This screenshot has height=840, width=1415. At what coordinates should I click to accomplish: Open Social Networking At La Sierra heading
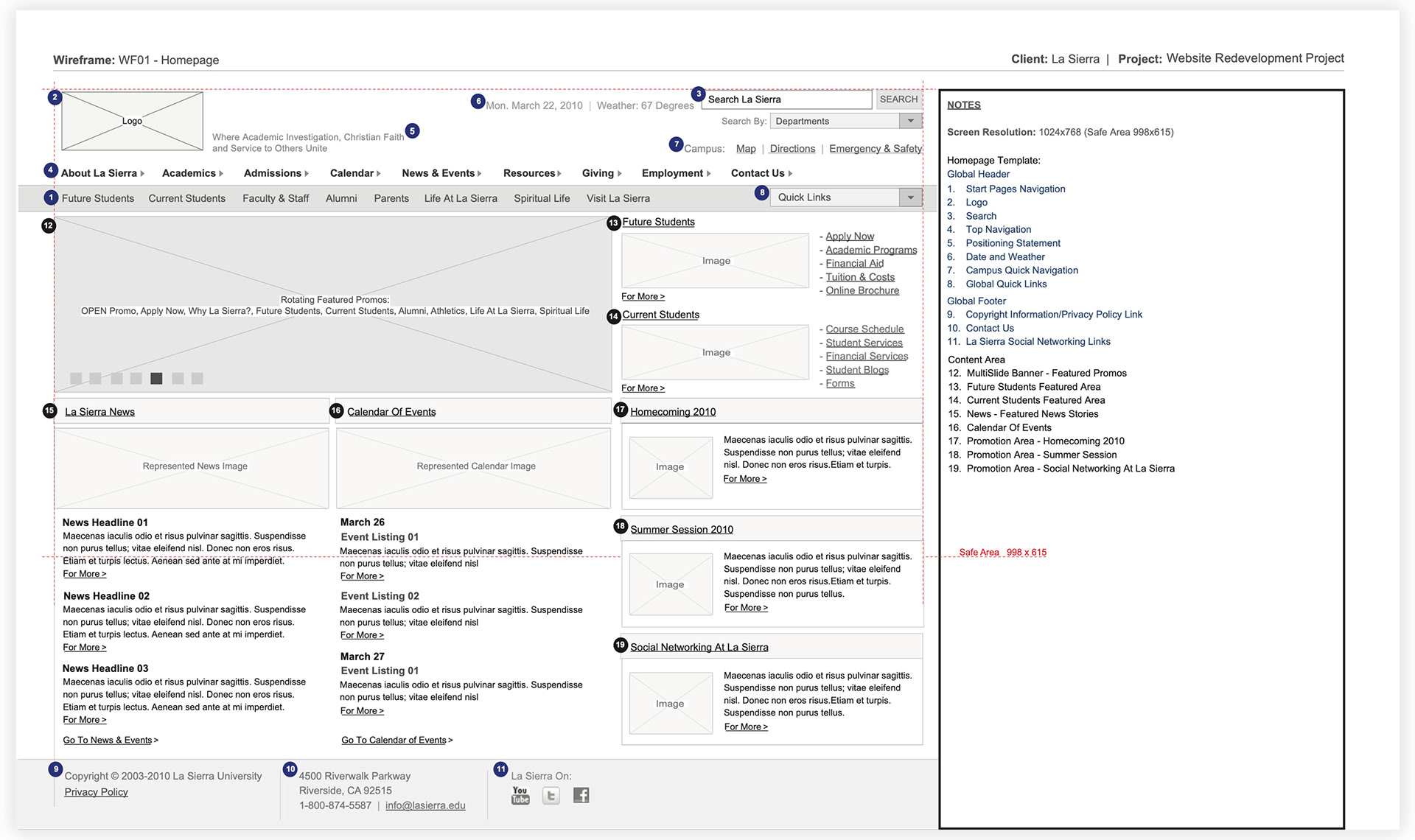click(699, 648)
